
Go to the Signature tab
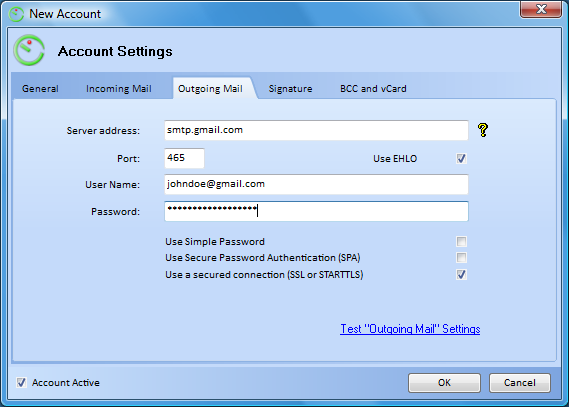(290, 89)
